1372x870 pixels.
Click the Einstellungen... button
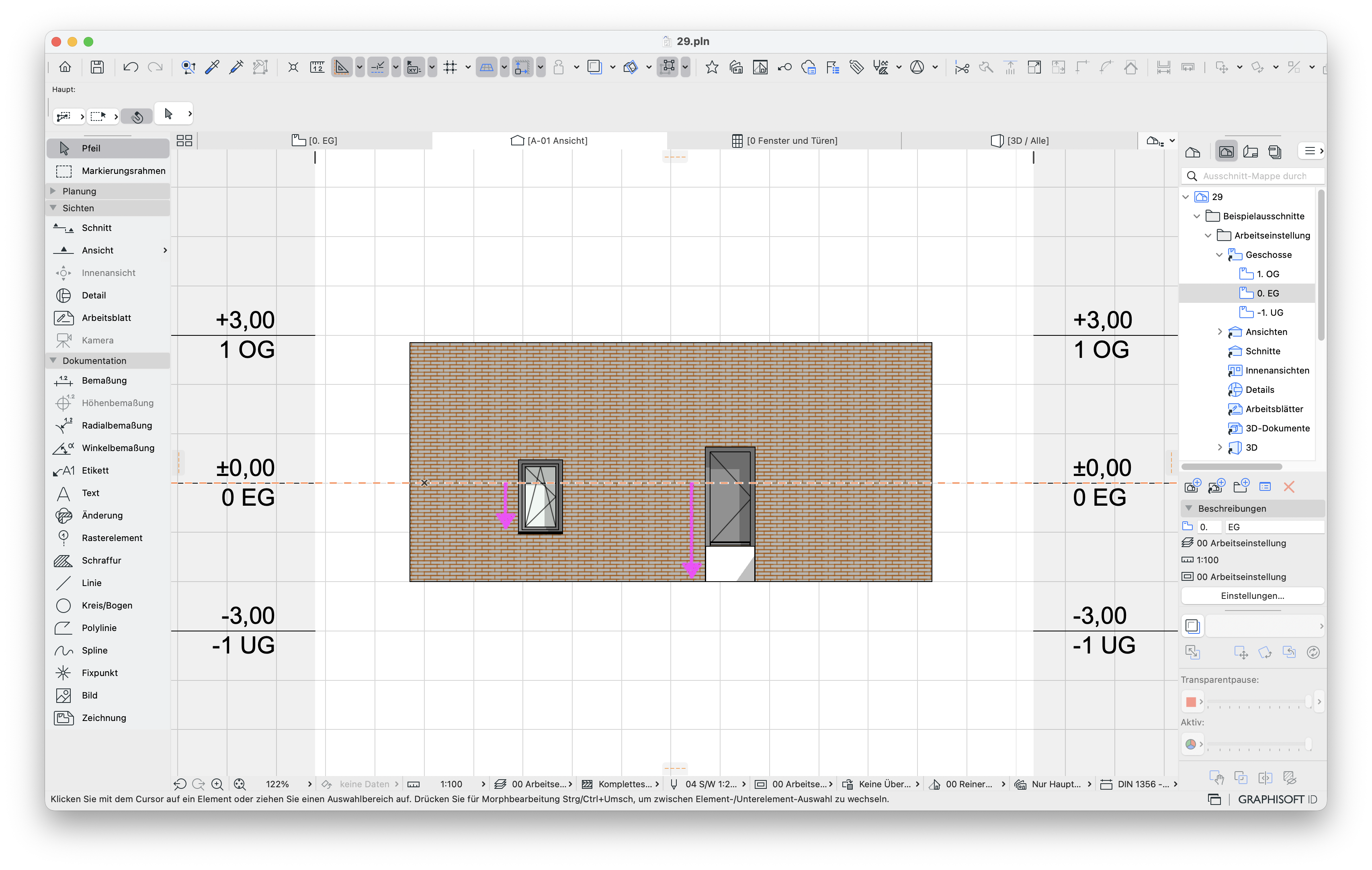pos(1252,596)
